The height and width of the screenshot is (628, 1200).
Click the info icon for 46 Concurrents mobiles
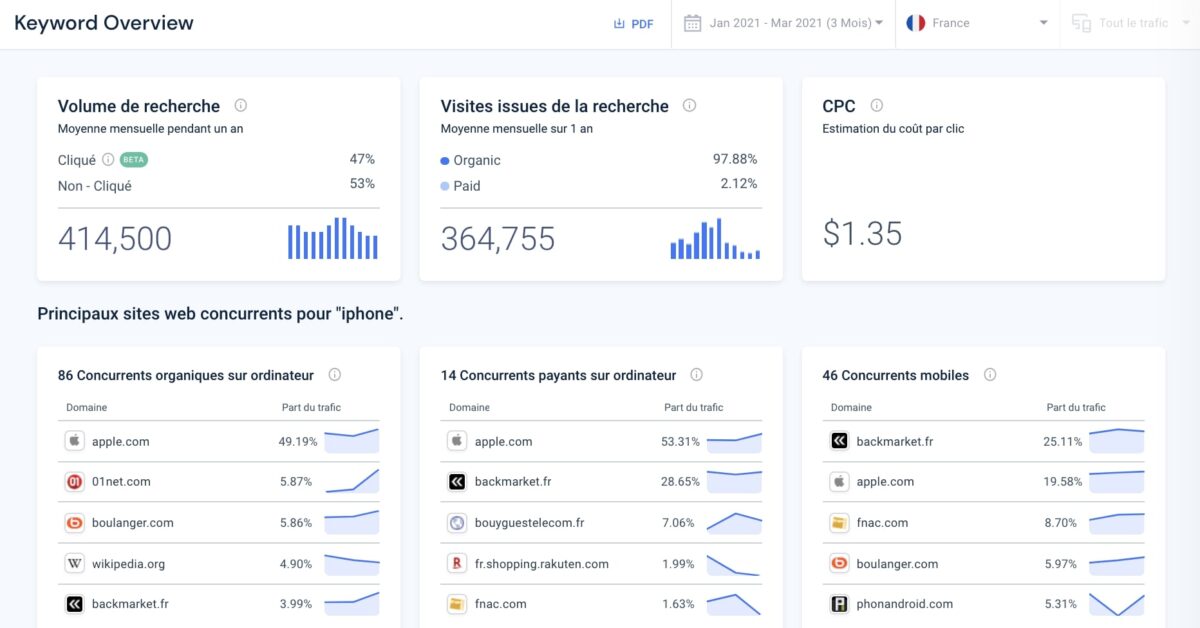(990, 375)
